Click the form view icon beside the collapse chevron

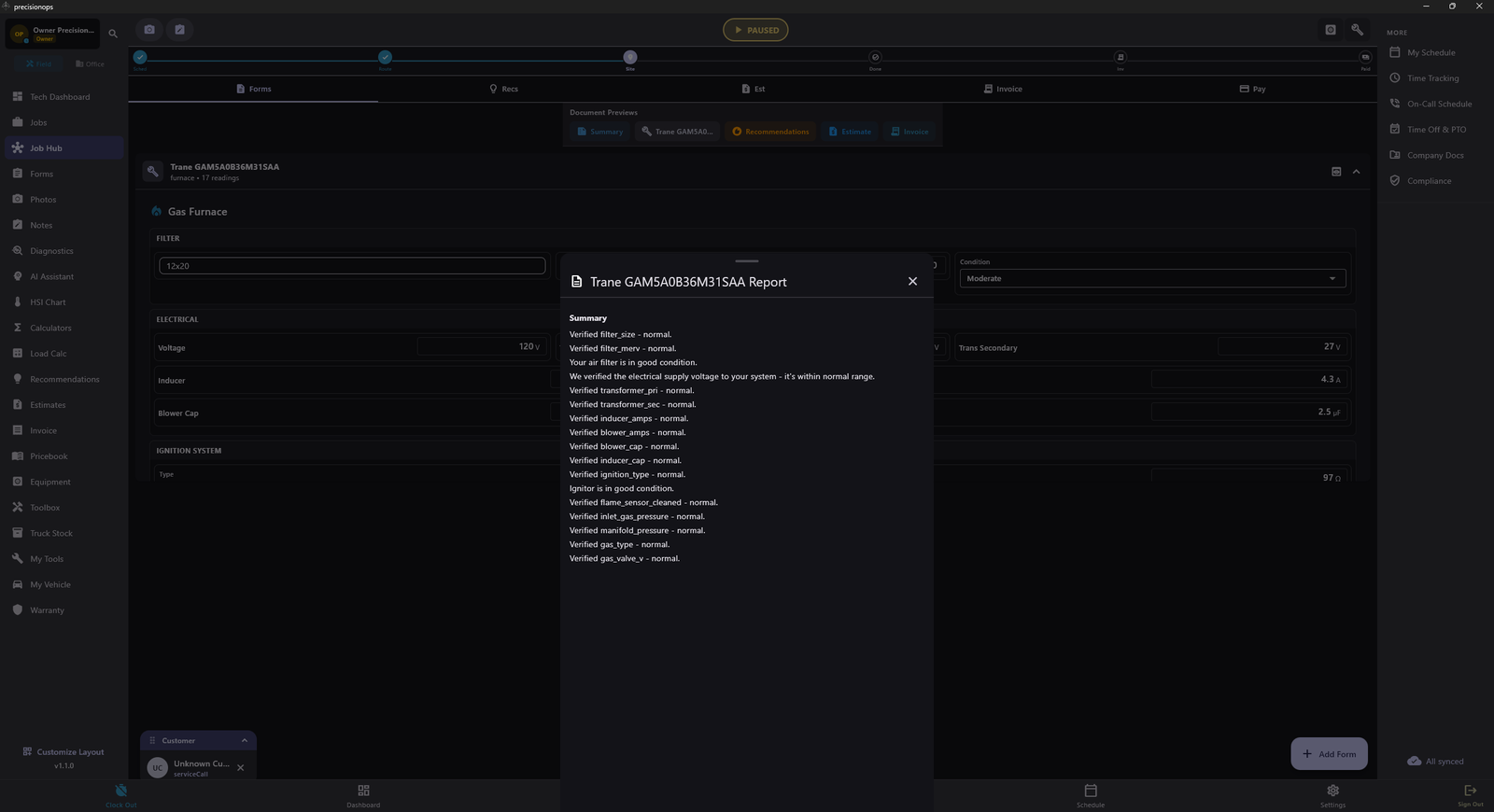[1336, 172]
